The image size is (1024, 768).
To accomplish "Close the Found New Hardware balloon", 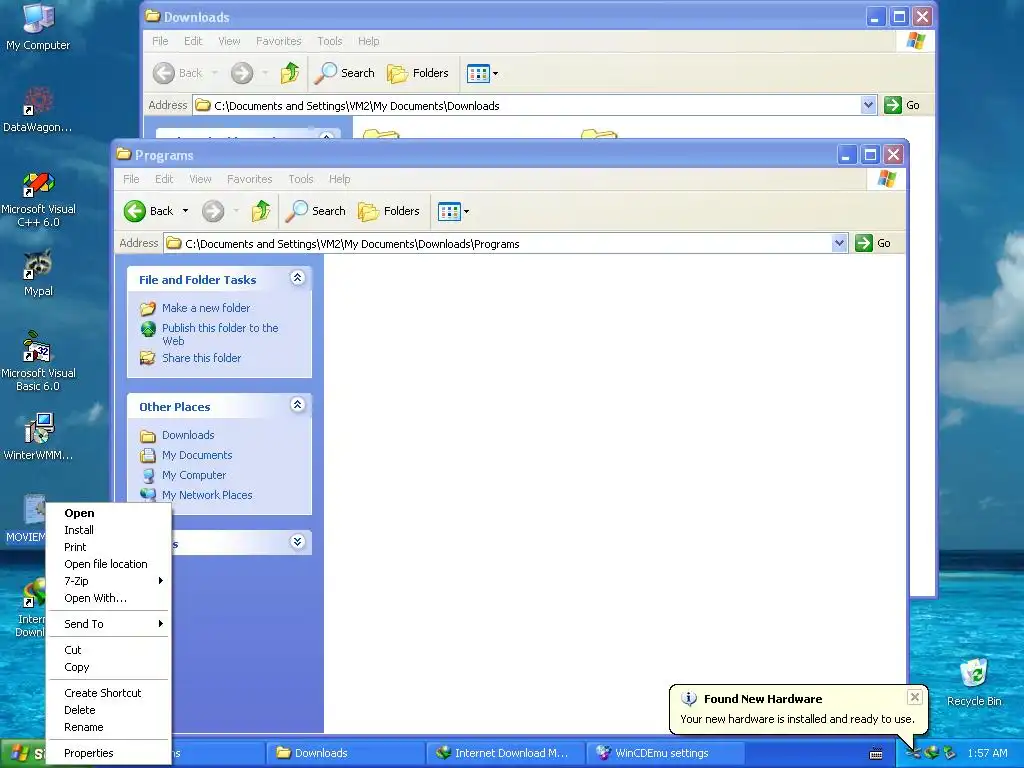I will (x=915, y=697).
